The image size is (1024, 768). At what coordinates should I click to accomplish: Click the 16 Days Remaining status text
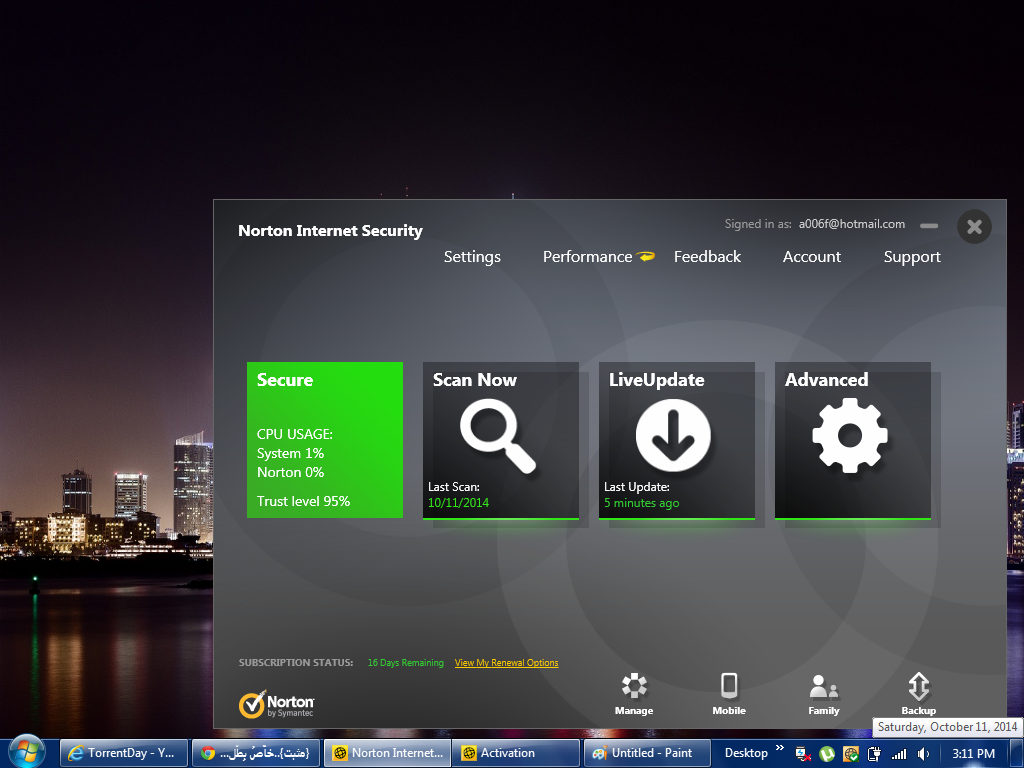click(406, 663)
